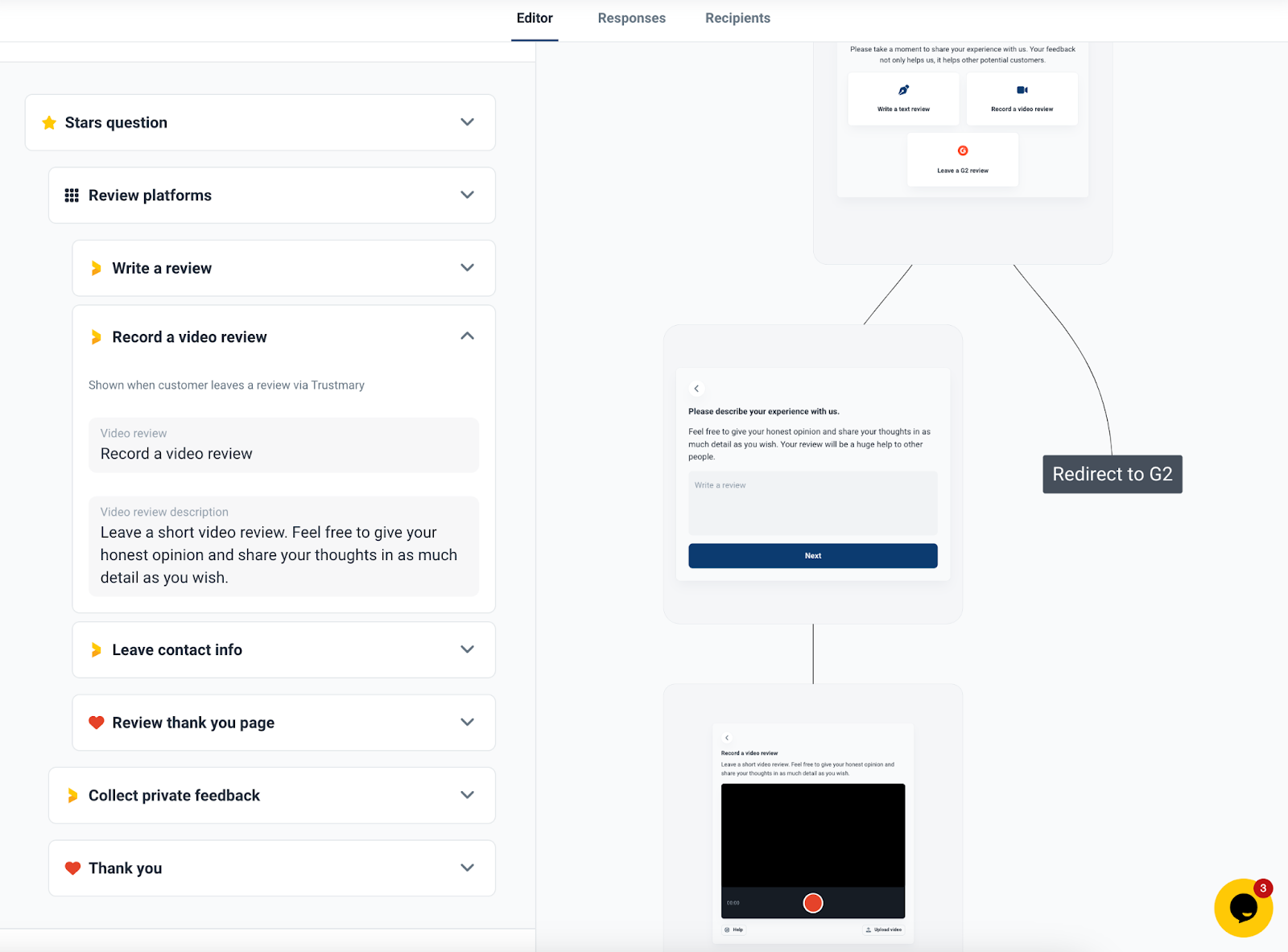Collapse the Record a video review section
The width and height of the screenshot is (1288, 952).
coord(467,336)
